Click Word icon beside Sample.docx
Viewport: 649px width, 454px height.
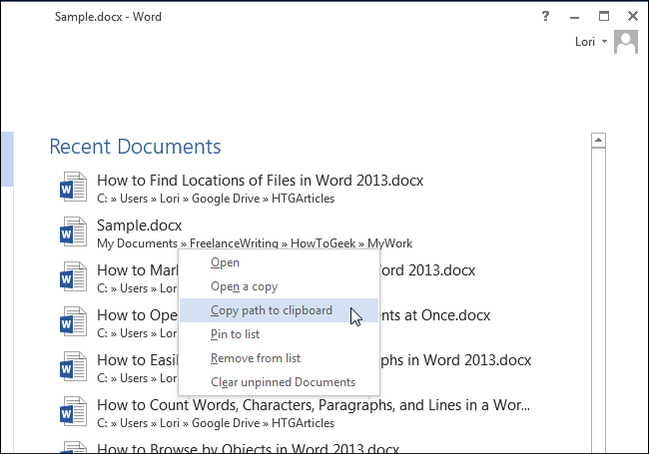pos(73,232)
